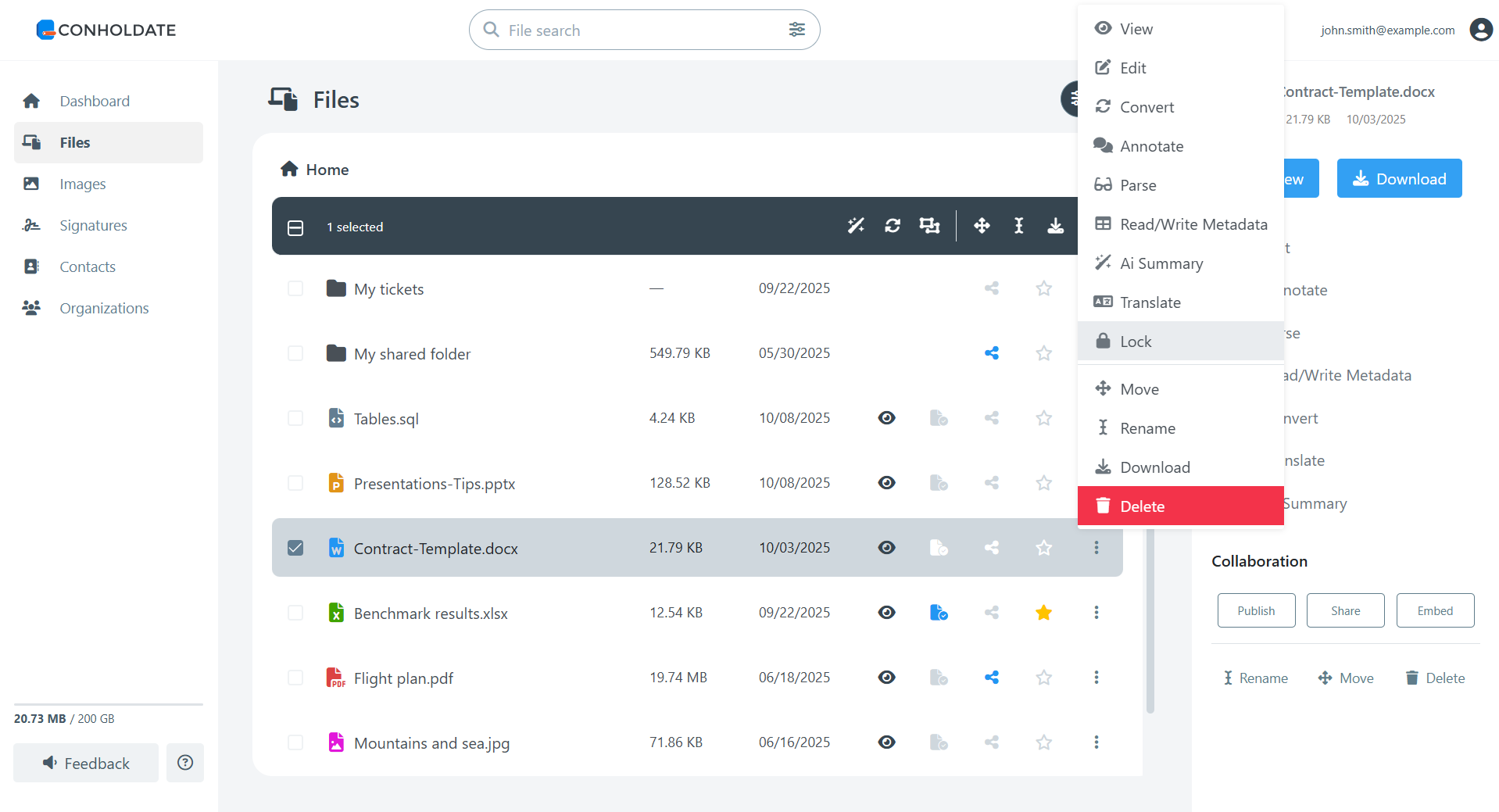Preview Flight plan.pdf with the eye icon
Viewport: 1499px width, 812px height.
(x=886, y=678)
